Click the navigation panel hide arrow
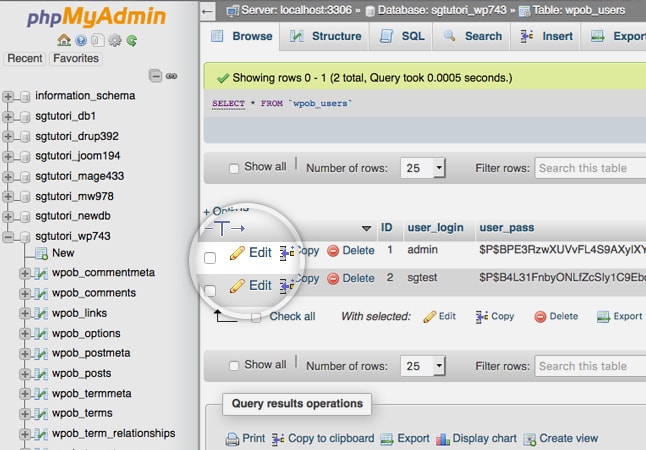646x450 pixels. [x=208, y=11]
